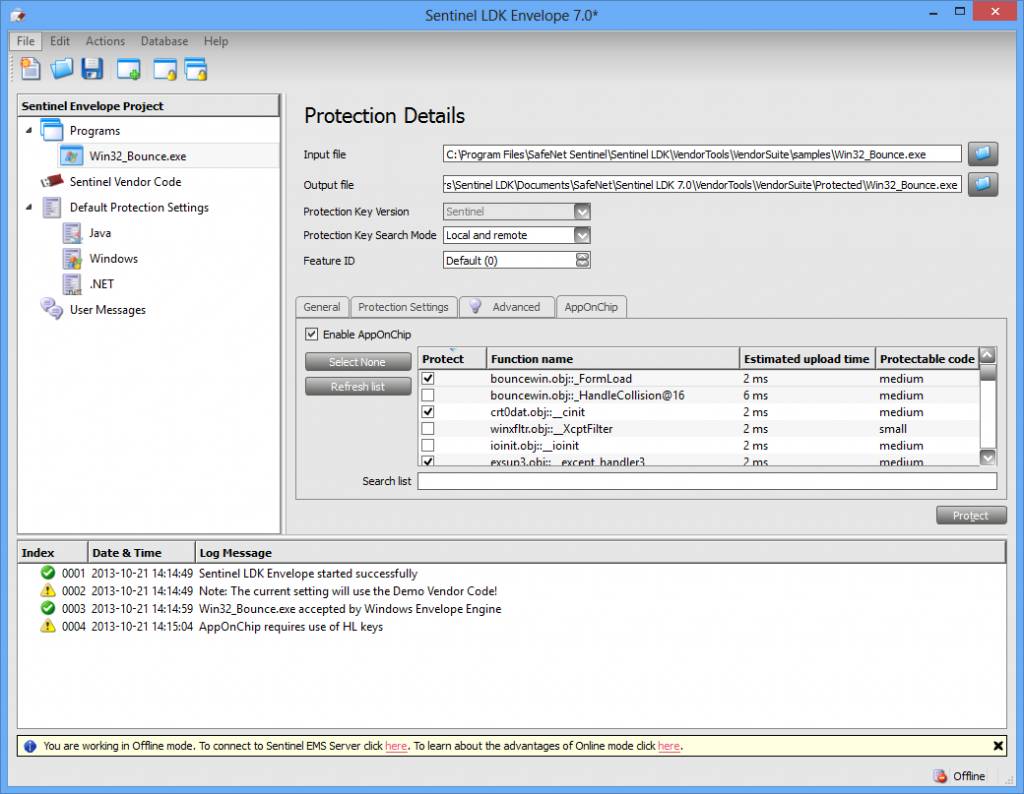Screen dimensions: 1024x794
Task: Click the warning icon on log entry 0004
Action: (48, 626)
